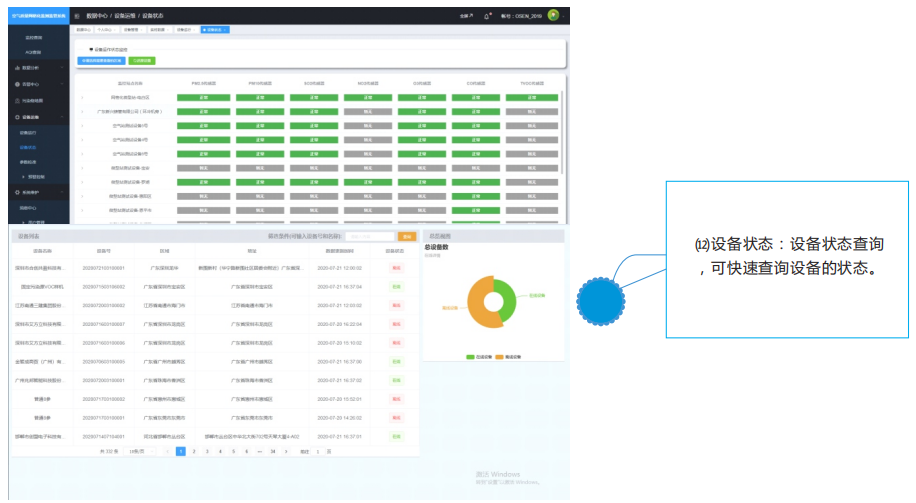Switch to the 数据中心 tab
916x503 pixels.
pyautogui.click(x=84, y=30)
